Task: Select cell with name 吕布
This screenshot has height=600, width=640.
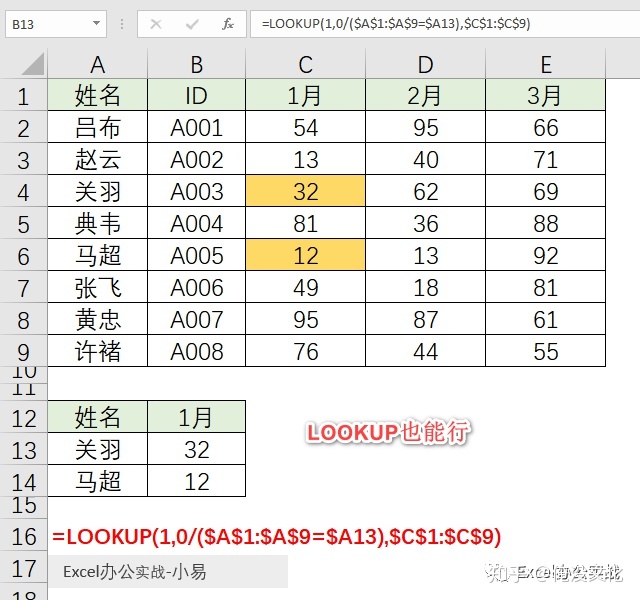Action: (98, 127)
